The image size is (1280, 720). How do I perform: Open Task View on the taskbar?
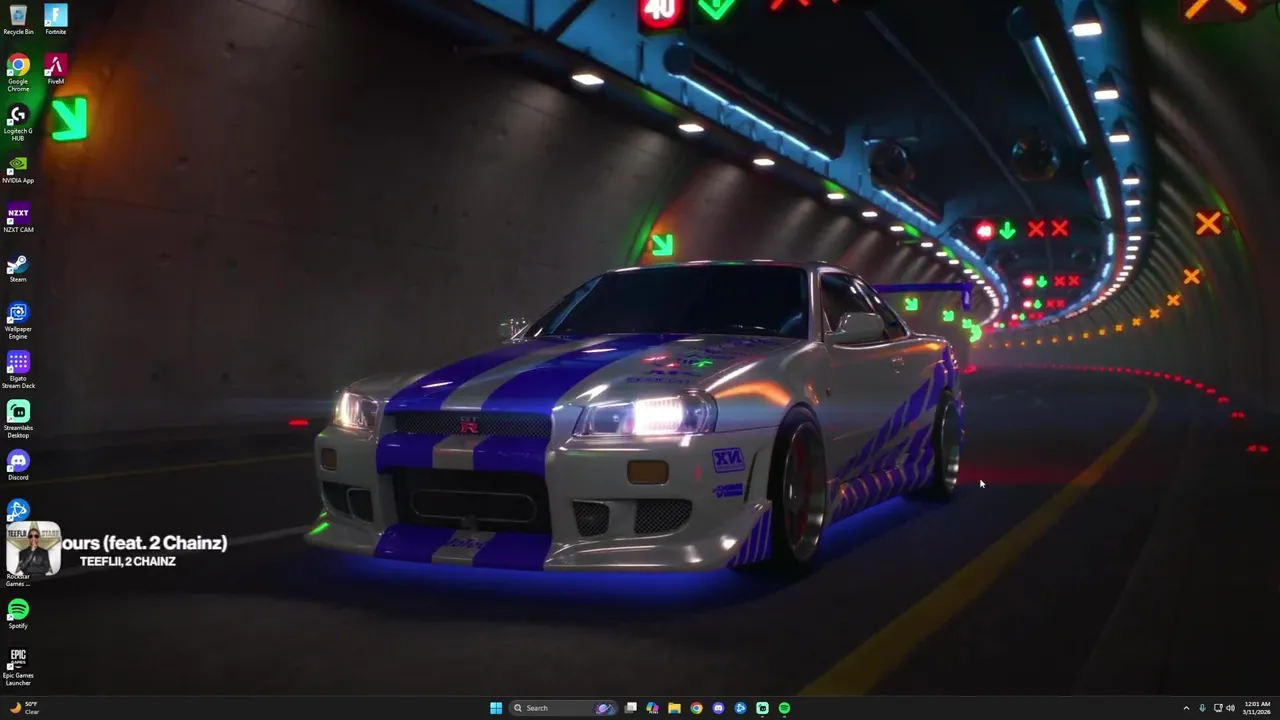(x=630, y=708)
